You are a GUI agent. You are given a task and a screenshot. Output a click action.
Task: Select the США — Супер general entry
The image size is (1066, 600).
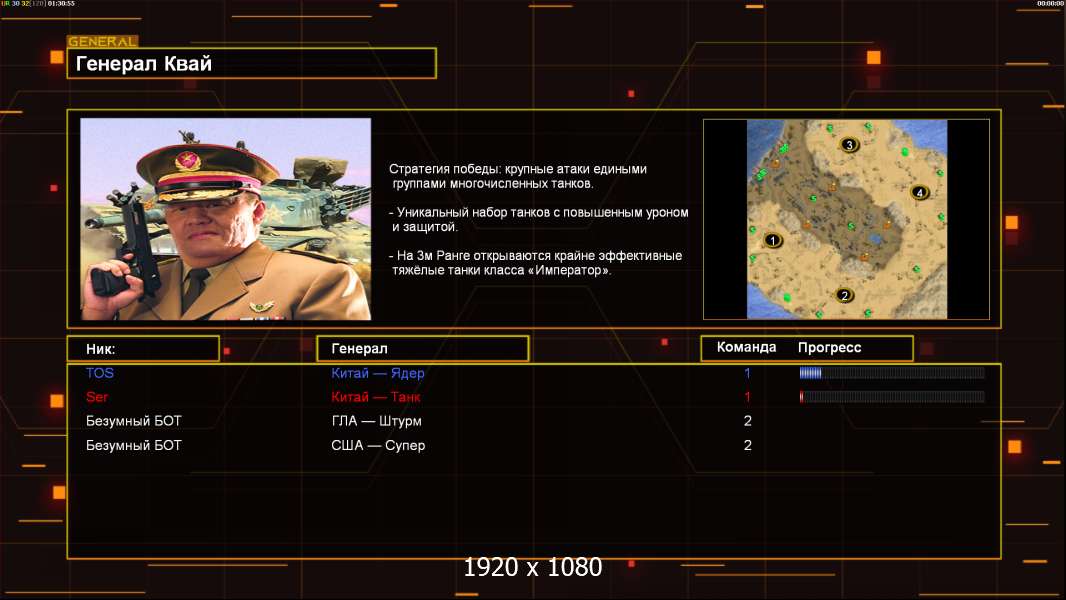[378, 446]
